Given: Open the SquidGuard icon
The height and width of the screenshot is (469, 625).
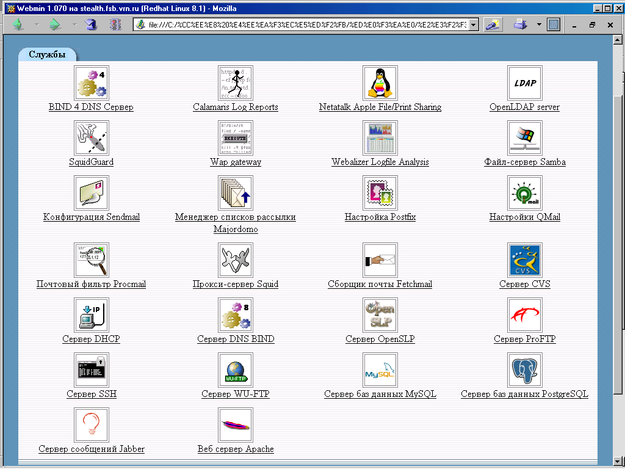Looking at the screenshot, I should pos(91,138).
